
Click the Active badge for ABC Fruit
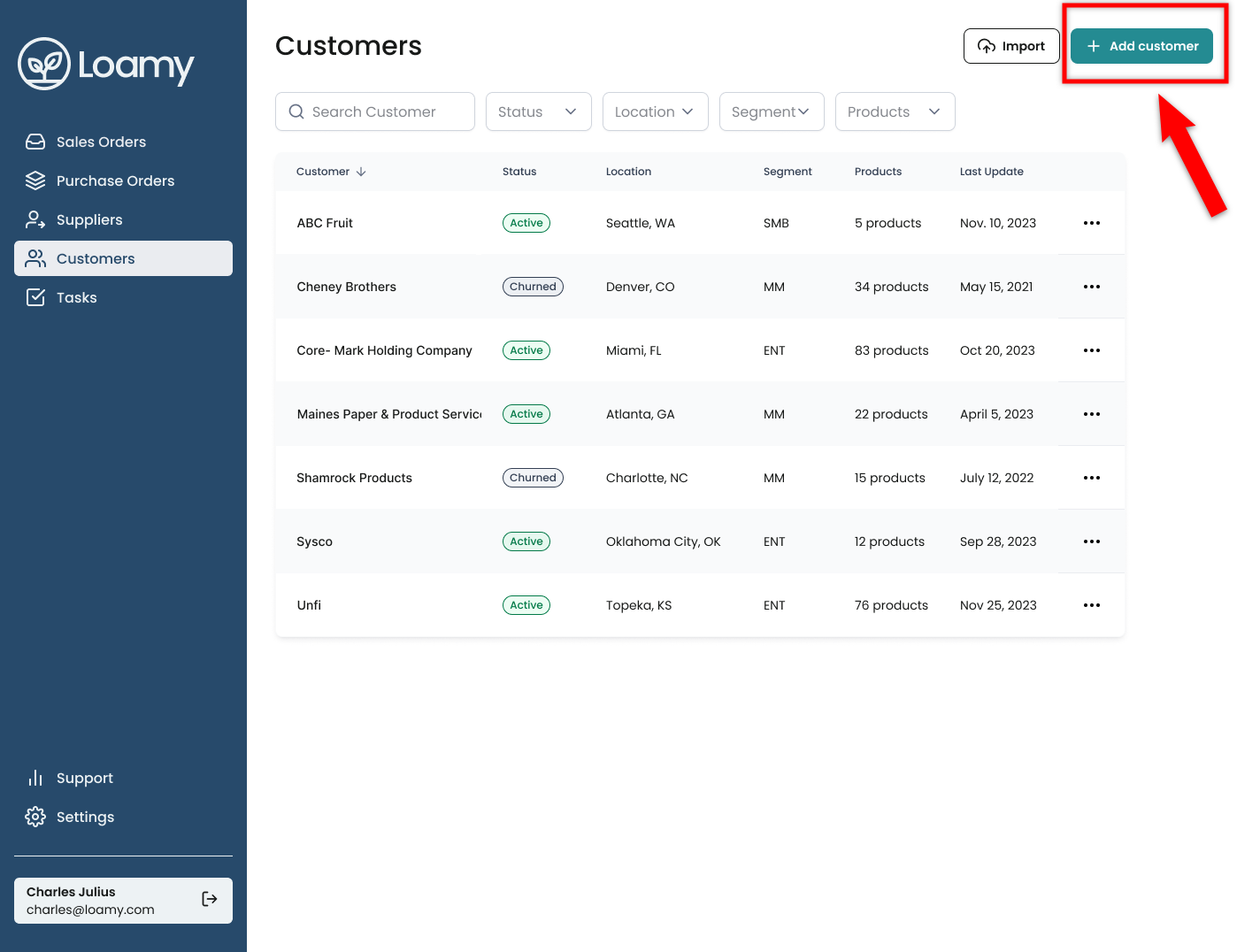[x=526, y=223]
